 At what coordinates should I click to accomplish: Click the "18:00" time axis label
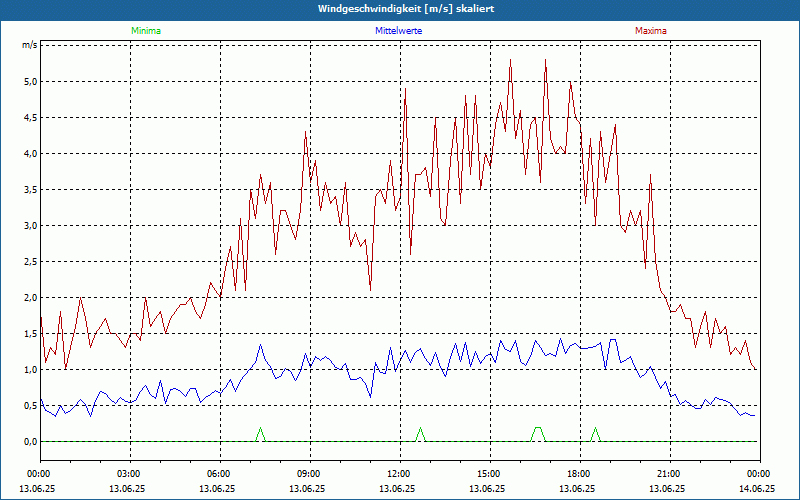tap(580, 474)
